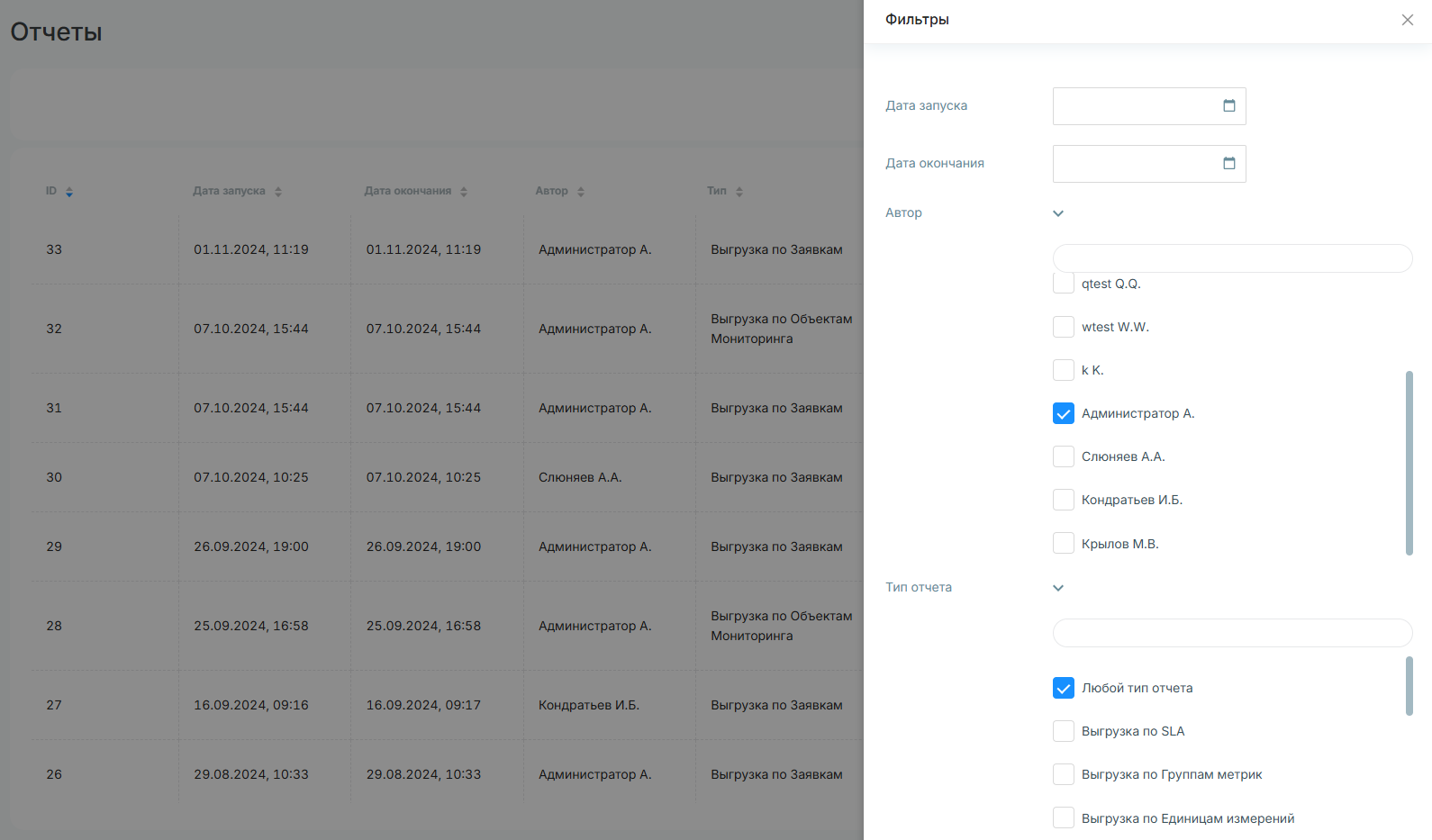Focus the Дата запуска date field
Viewport: 1432px width, 840px height.
[1149, 106]
